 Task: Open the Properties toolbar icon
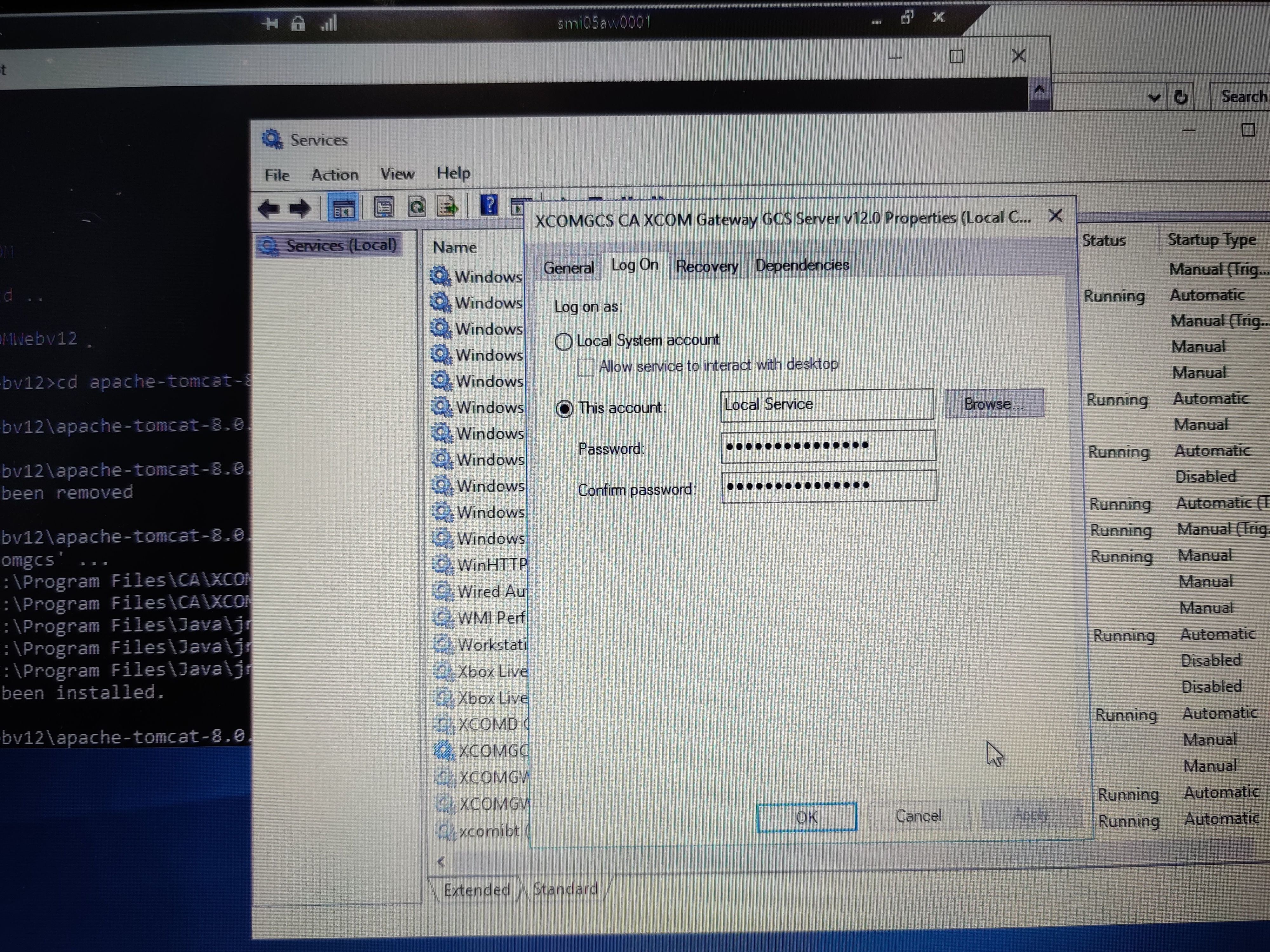click(x=384, y=207)
